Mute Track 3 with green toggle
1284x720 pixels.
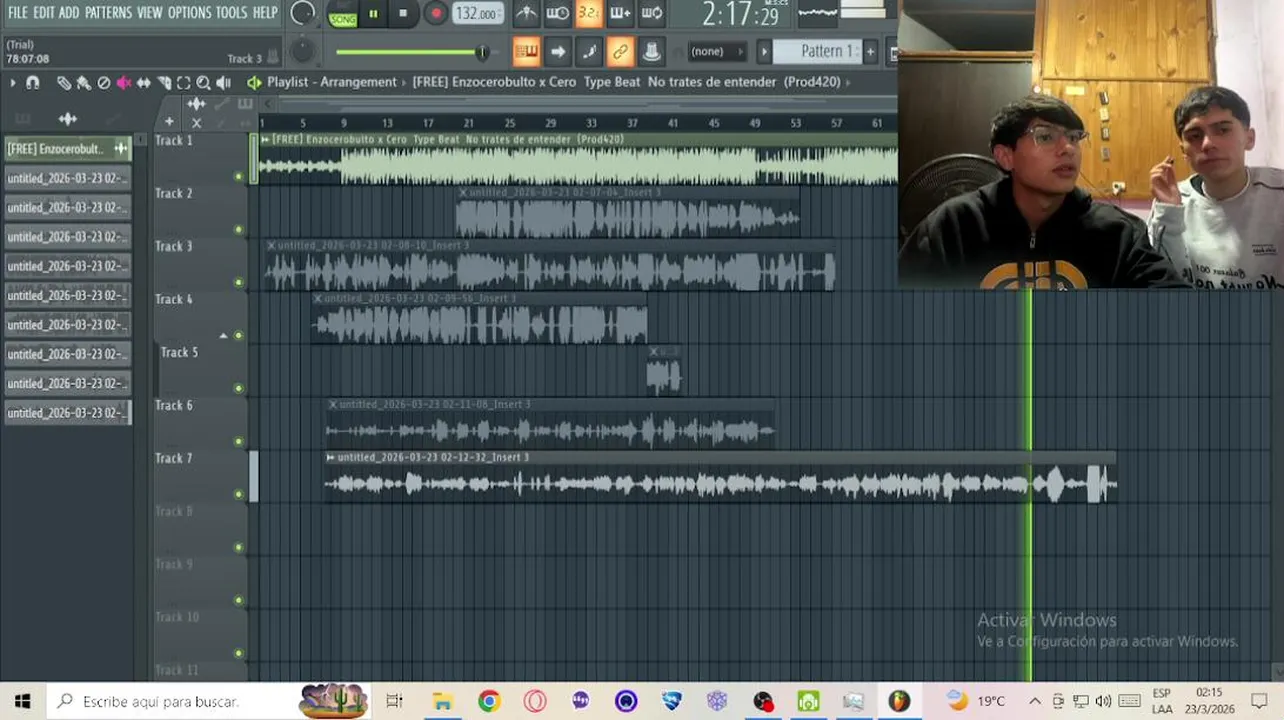pos(238,283)
